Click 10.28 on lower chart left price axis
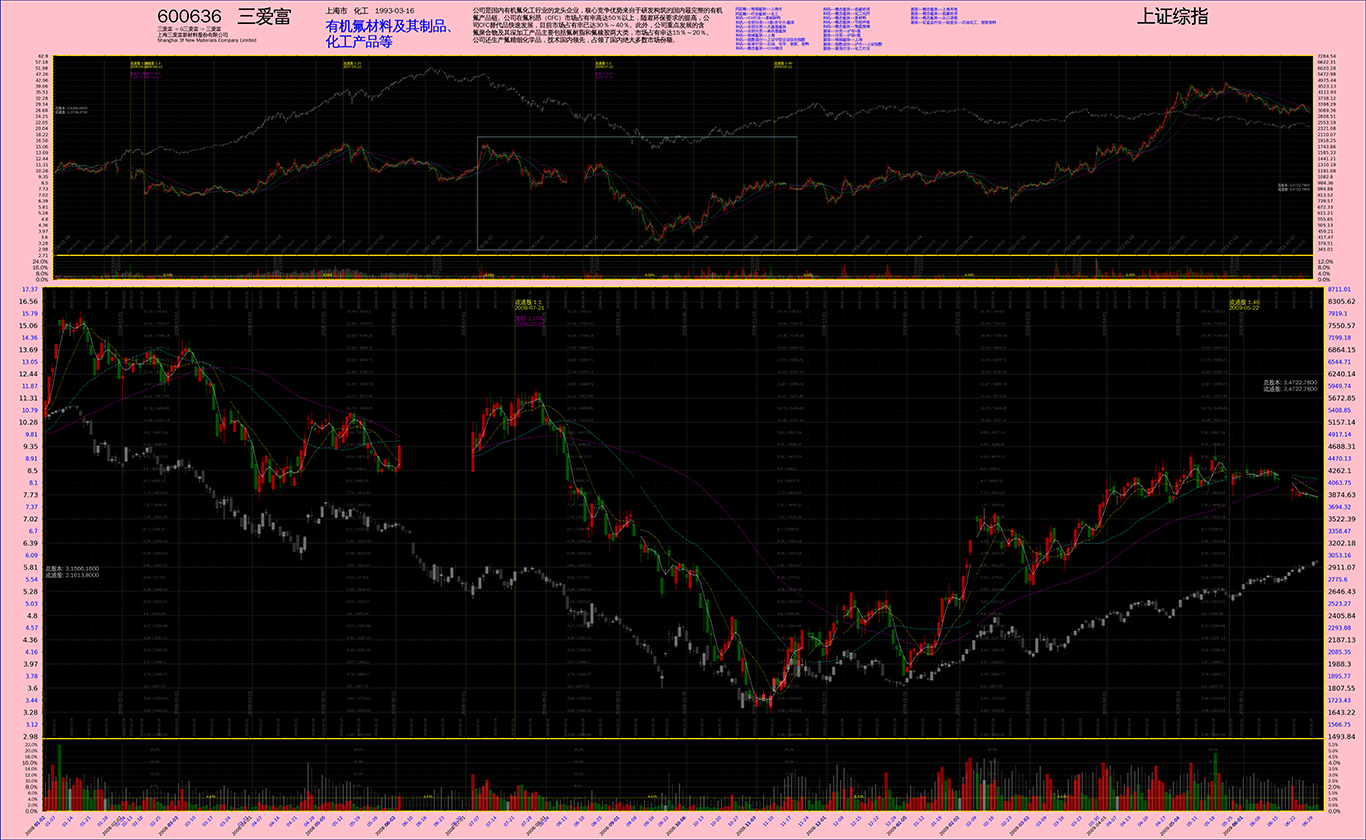Screen dimensions: 1366x840 coord(28,422)
